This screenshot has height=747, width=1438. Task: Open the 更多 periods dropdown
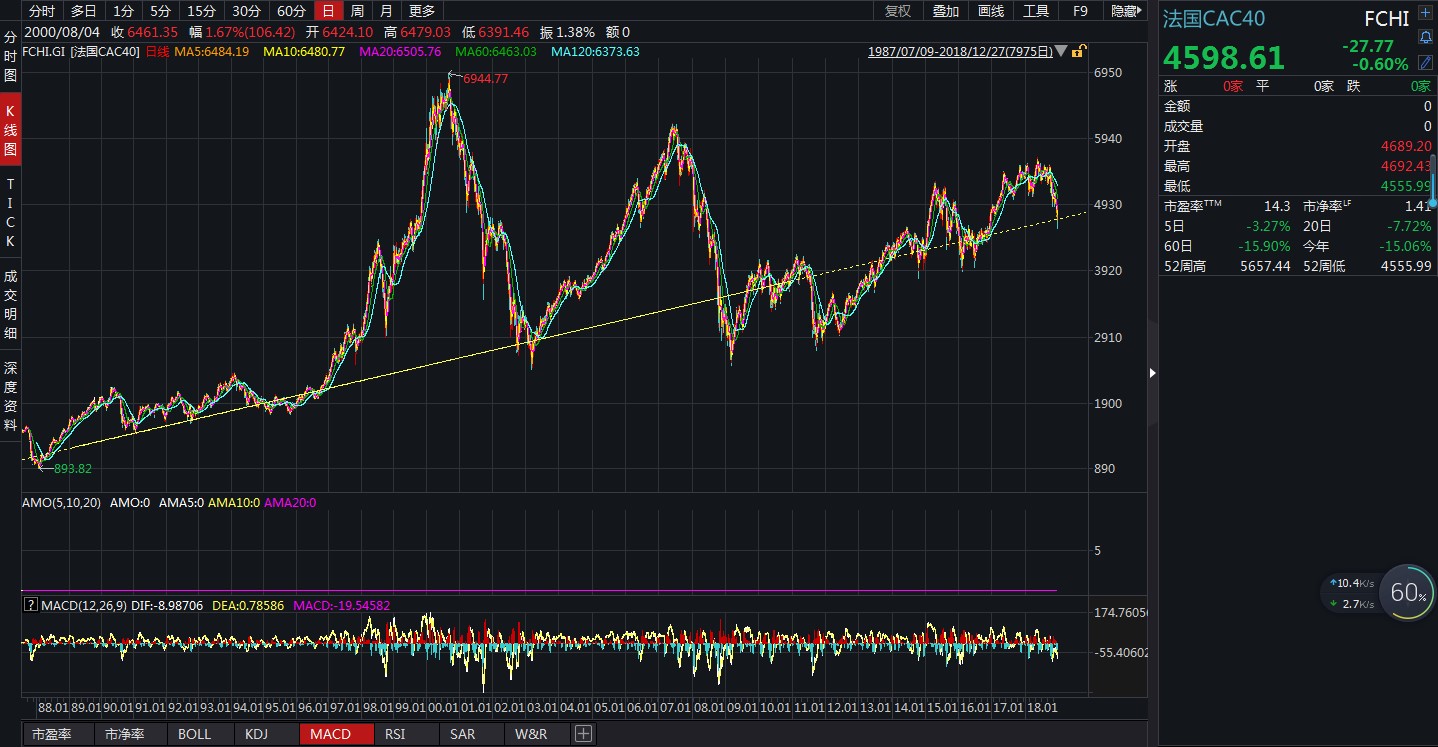[422, 11]
